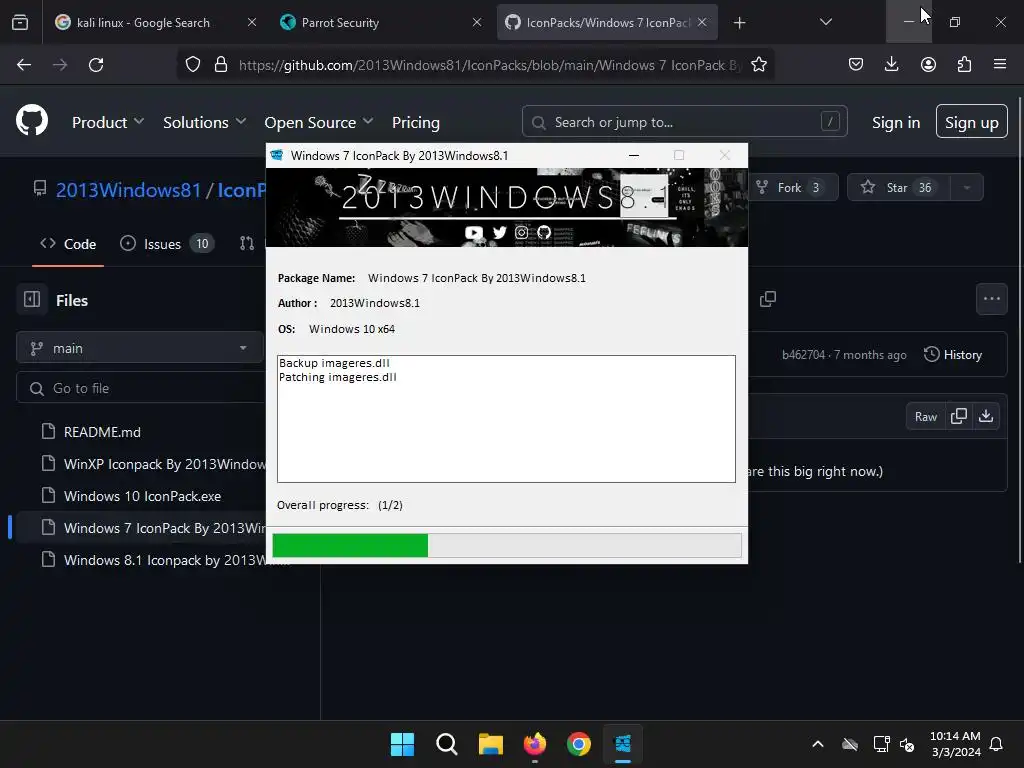Screen dimensions: 1024x768
Task: Bookmark page with the star icon
Action: [x=758, y=65]
